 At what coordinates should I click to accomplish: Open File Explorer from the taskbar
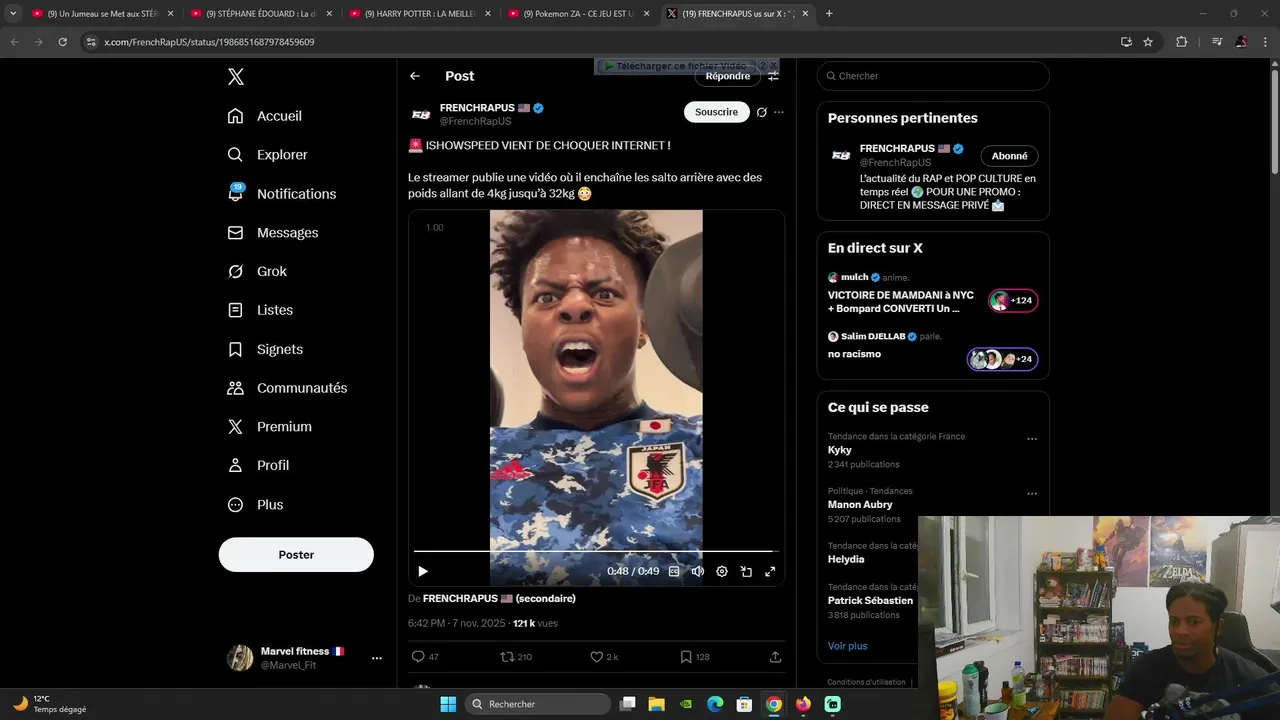[656, 704]
